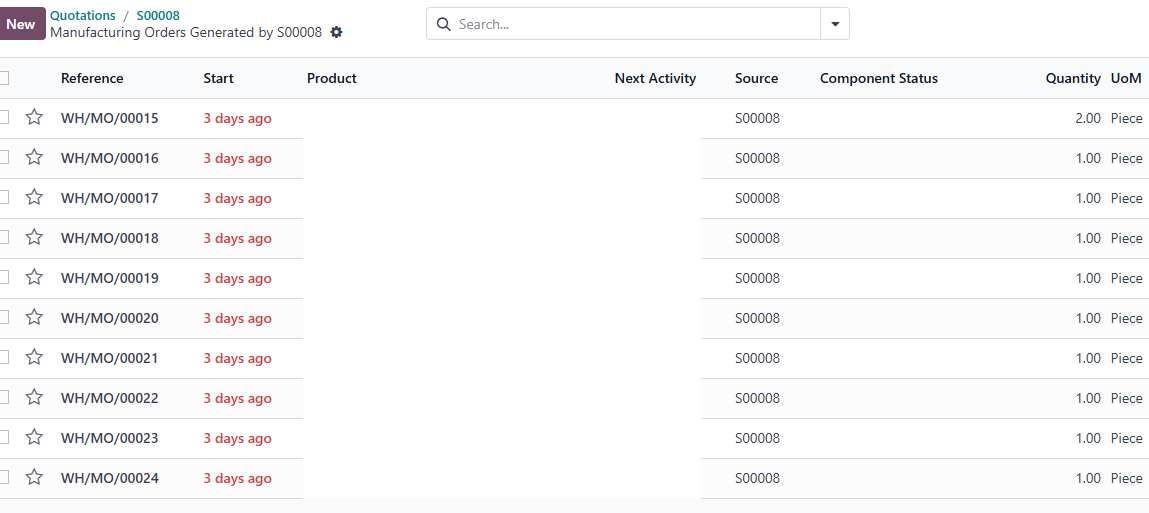Check the row WH/MO/00020 checkbox
Screen dimensions: 1149x513
pyautogui.click(x=4, y=317)
